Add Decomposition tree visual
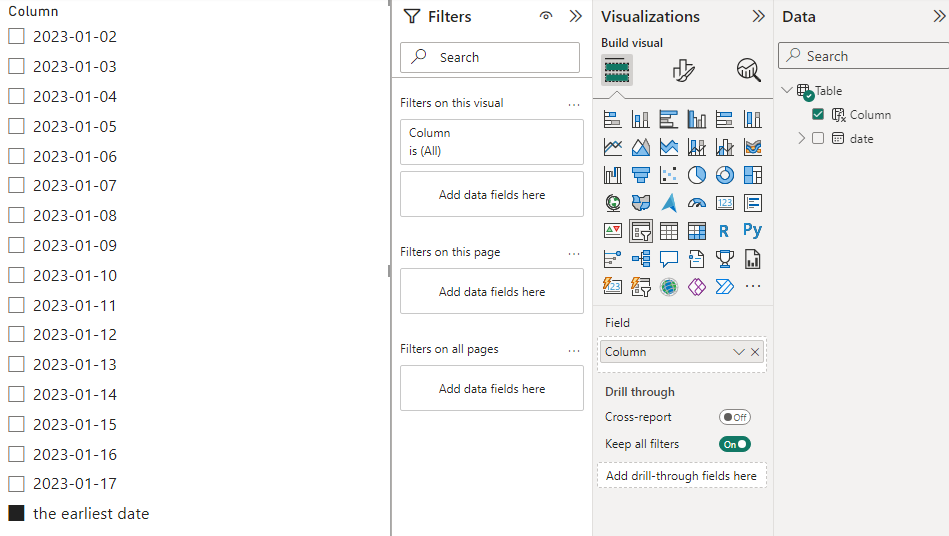Image resolution: width=949 pixels, height=536 pixels. tap(640, 259)
